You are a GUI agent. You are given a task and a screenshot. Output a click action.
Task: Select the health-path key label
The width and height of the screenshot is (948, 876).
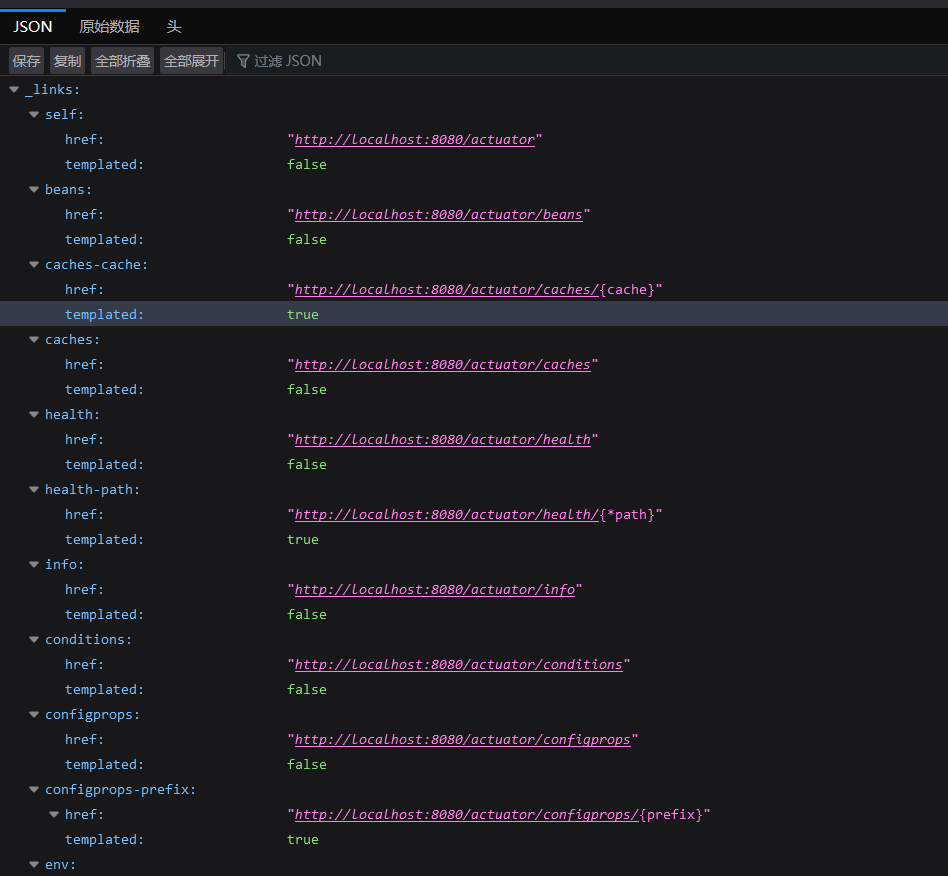click(92, 489)
